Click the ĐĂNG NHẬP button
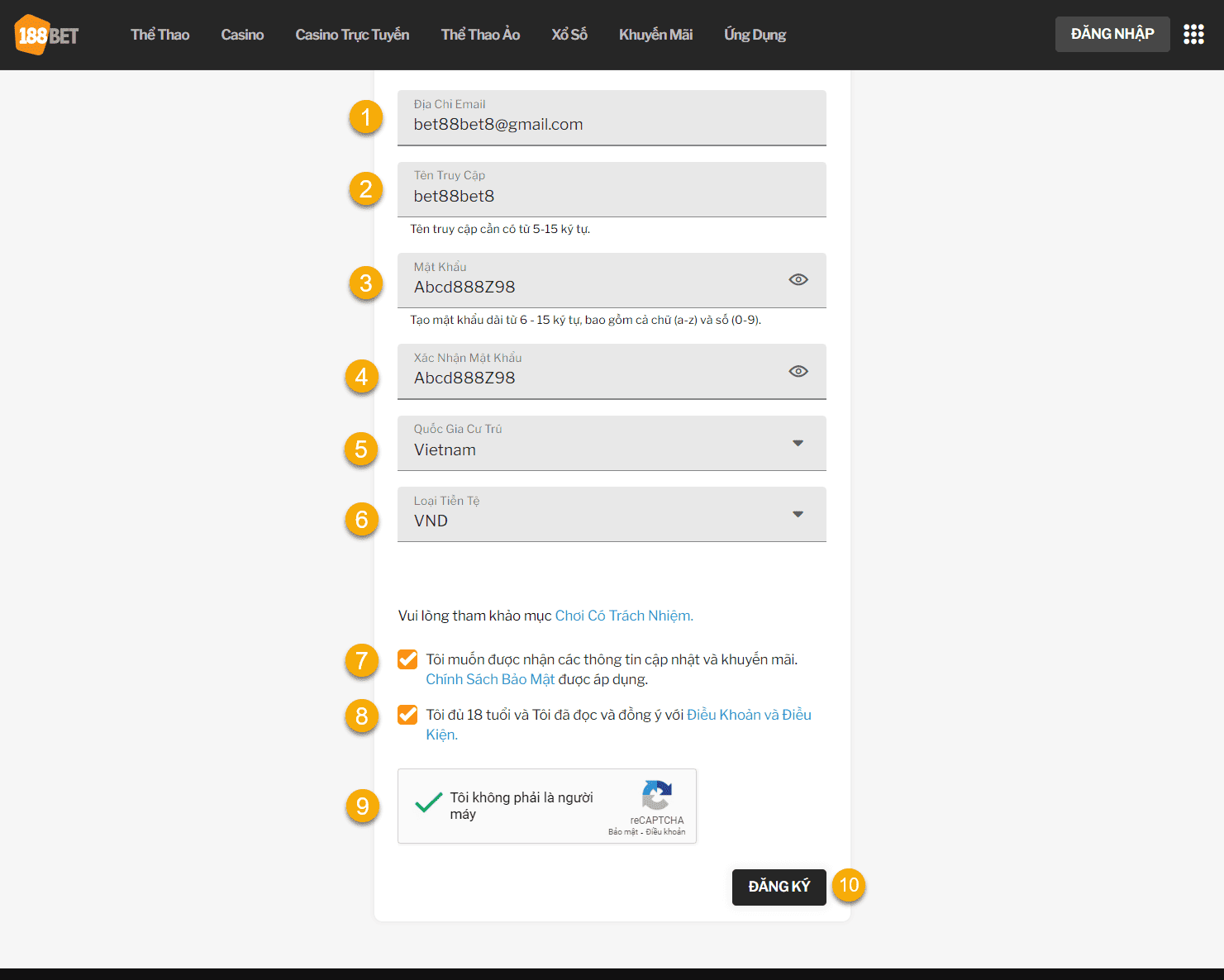 coord(1112,34)
